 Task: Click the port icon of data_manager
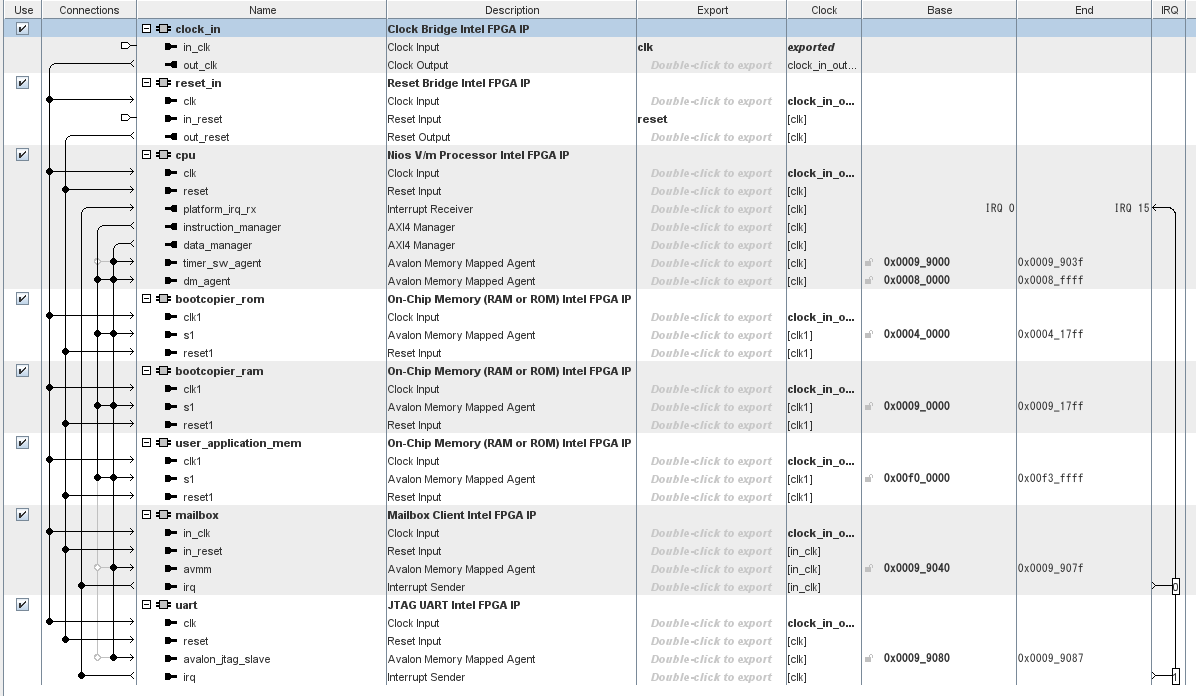pyautogui.click(x=172, y=245)
